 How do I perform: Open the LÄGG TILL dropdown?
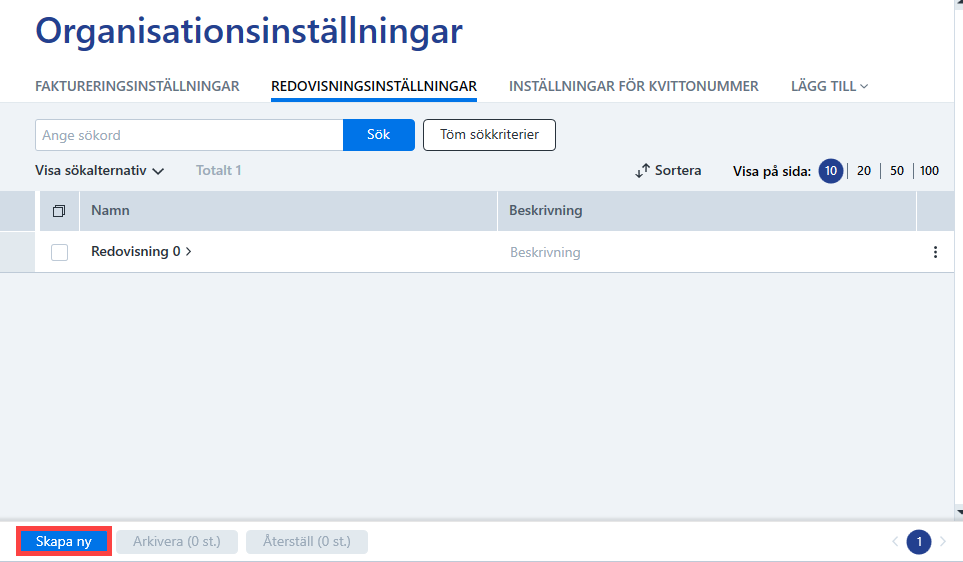coord(829,86)
